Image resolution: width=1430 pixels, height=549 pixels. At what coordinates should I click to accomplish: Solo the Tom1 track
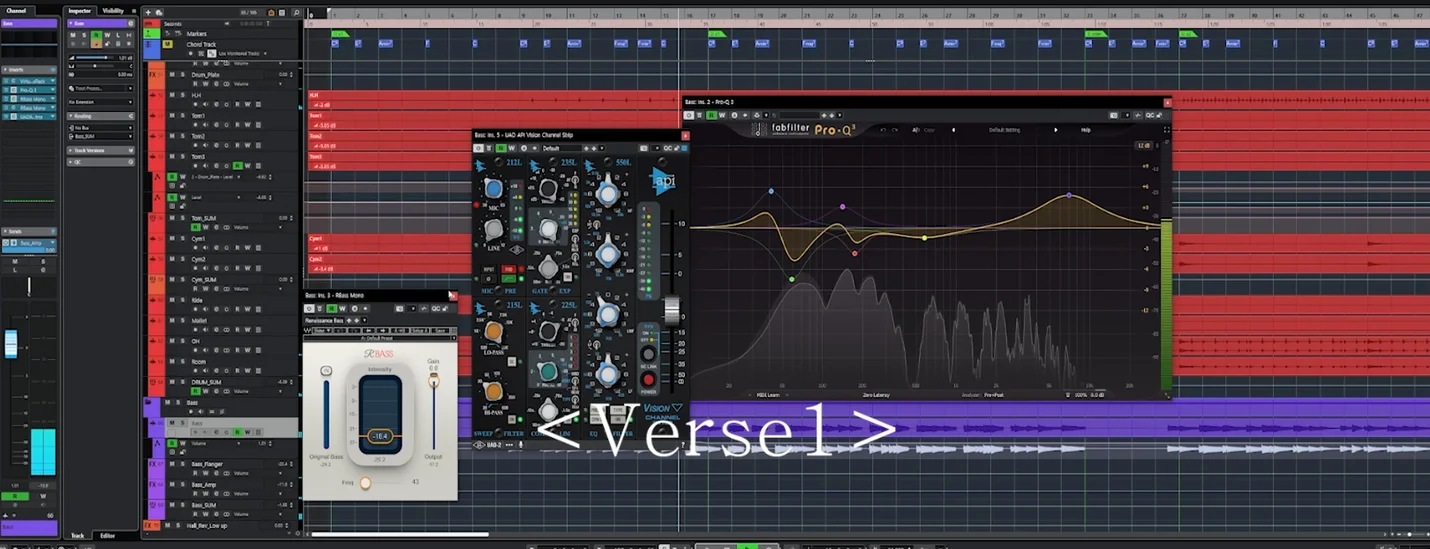coord(182,115)
